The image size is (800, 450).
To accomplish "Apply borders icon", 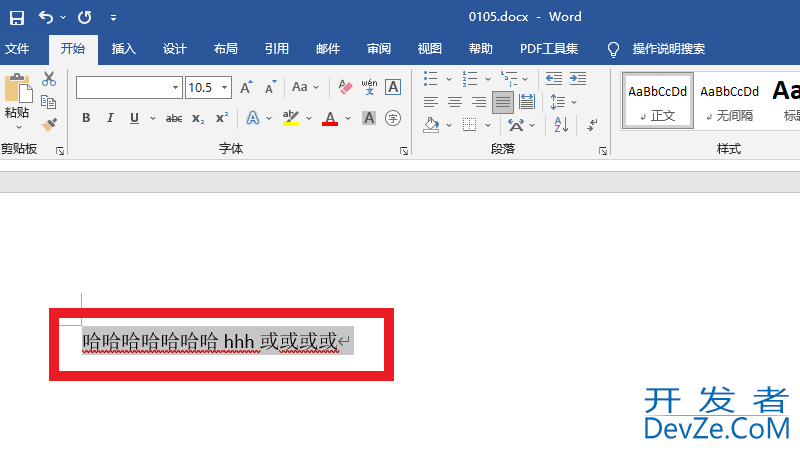I will pyautogui.click(x=469, y=124).
